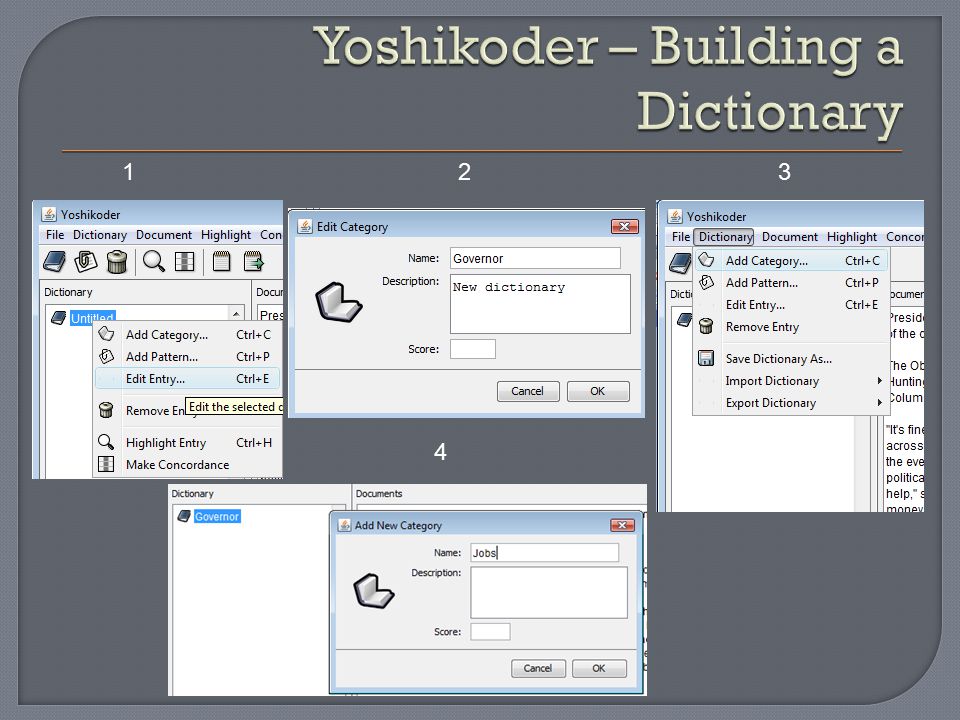Open Dictionary menu in window 1
The height and width of the screenshot is (720, 960).
[x=100, y=234]
